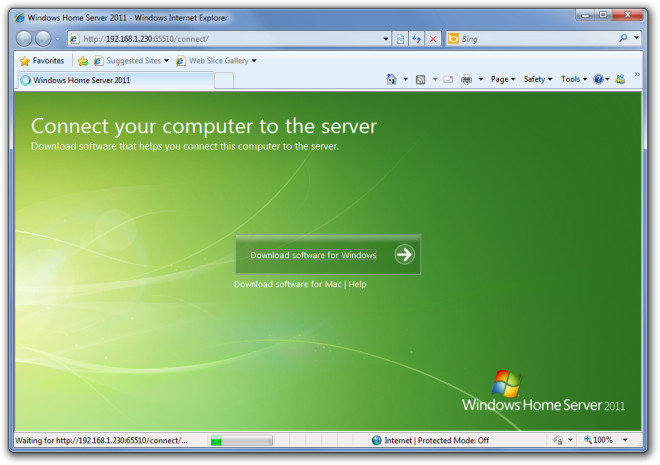
Task: Select the Windows Home Server 2011 tab
Action: (114, 80)
